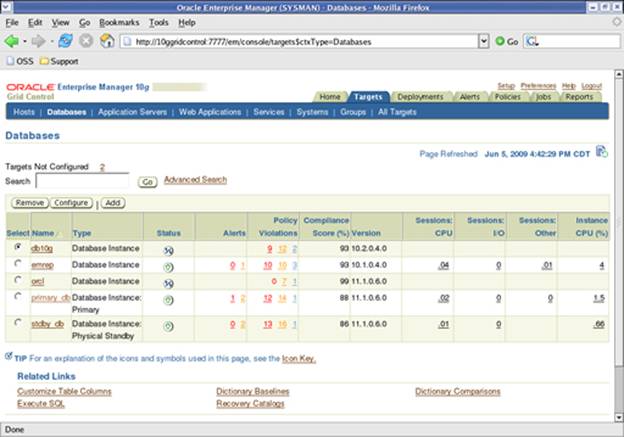
Task: Open the Advanced Search link
Action: click(195, 180)
